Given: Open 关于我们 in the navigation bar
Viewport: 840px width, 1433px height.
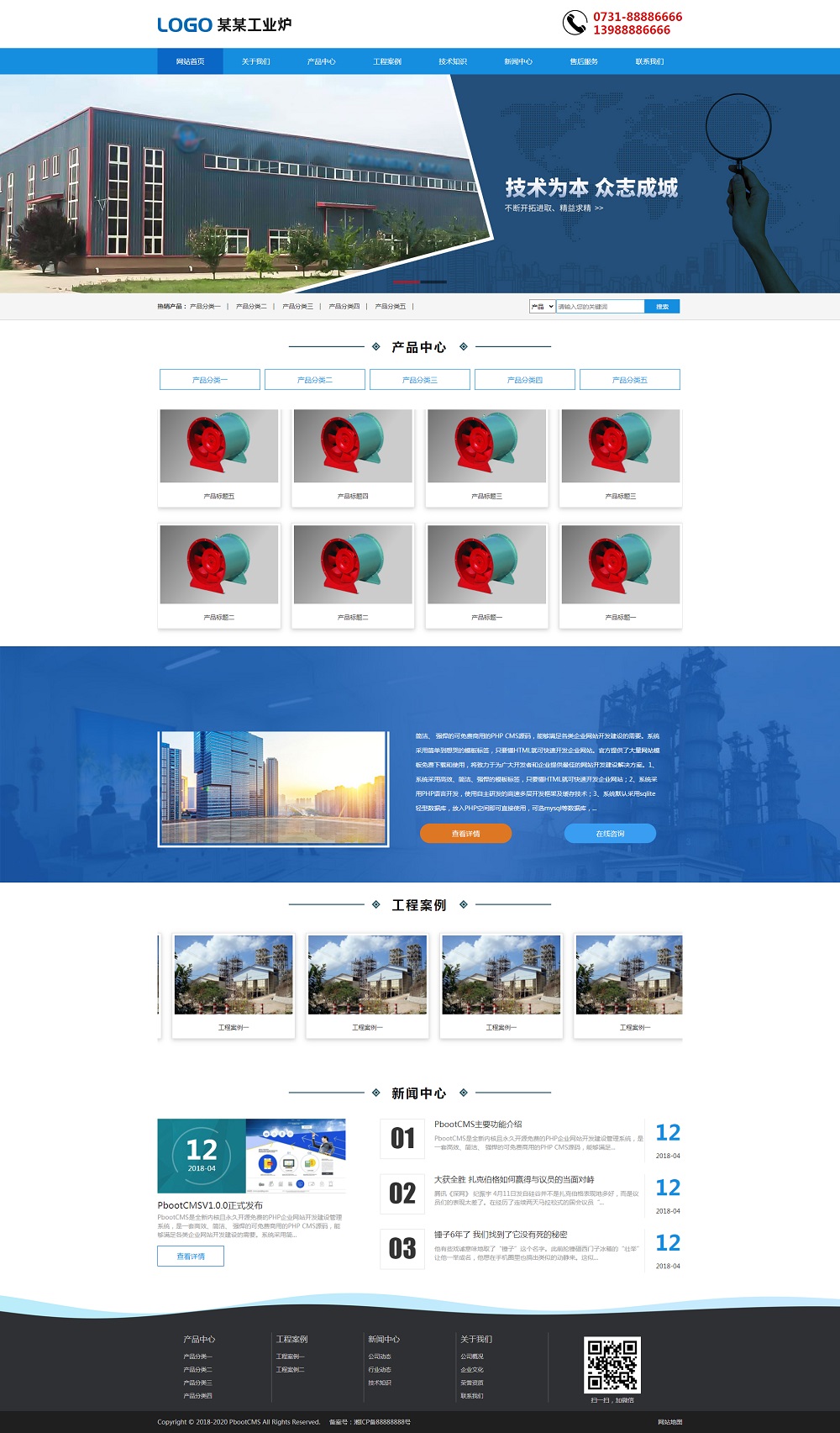Looking at the screenshot, I should [x=255, y=61].
